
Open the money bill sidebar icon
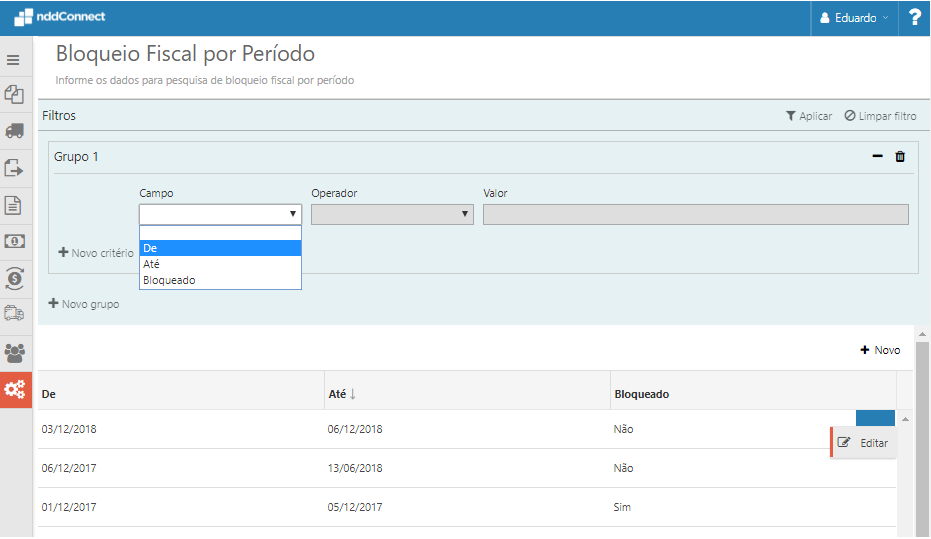(x=14, y=241)
